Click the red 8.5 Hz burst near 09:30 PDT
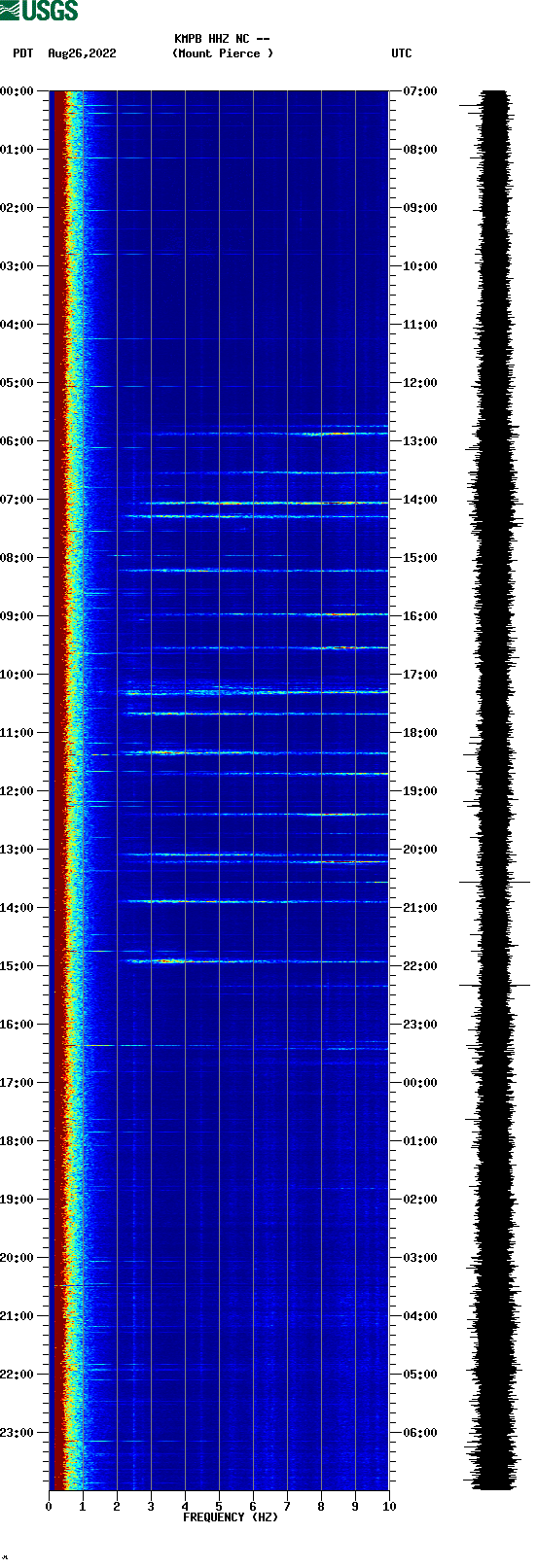 point(346,647)
